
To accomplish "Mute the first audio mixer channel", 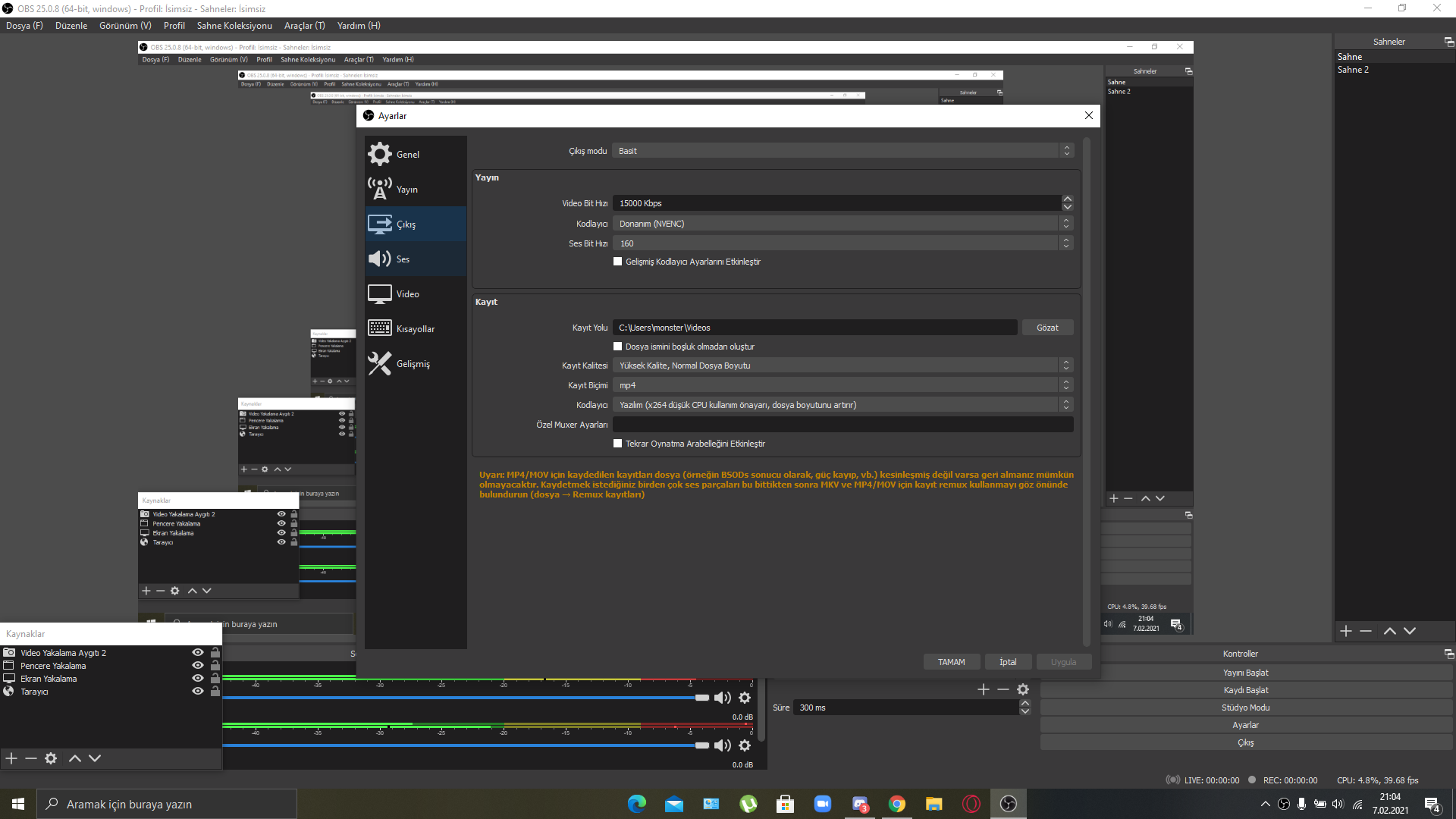I will tap(723, 698).
